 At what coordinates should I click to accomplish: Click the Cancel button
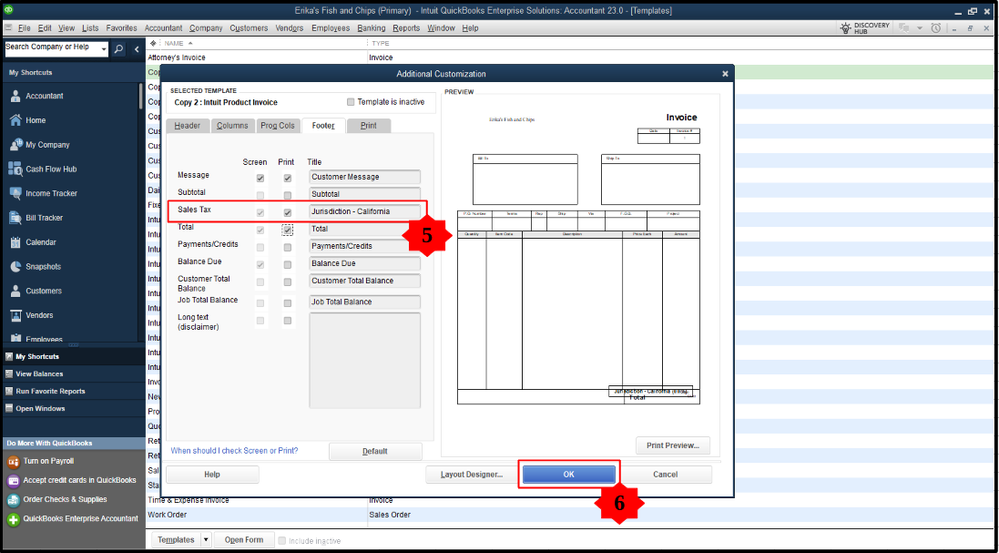(665, 475)
